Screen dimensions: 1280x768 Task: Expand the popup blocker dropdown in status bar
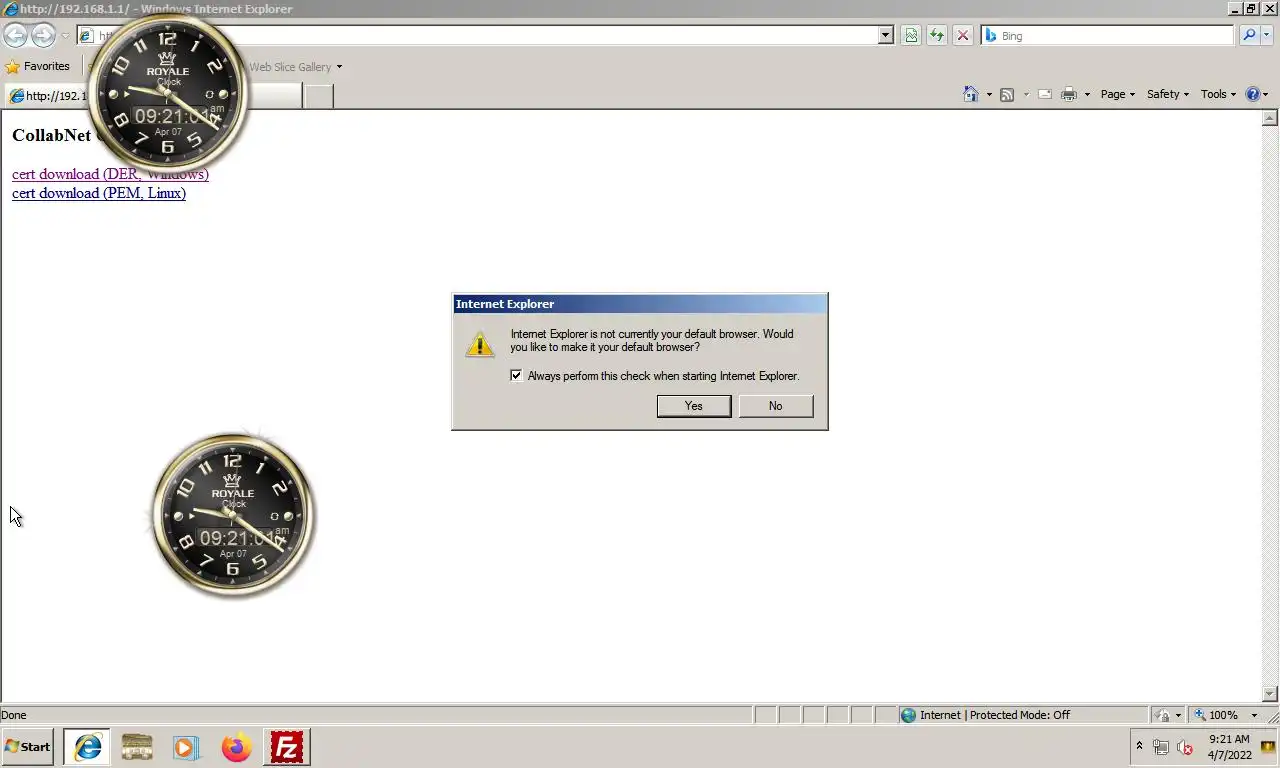click(1178, 715)
